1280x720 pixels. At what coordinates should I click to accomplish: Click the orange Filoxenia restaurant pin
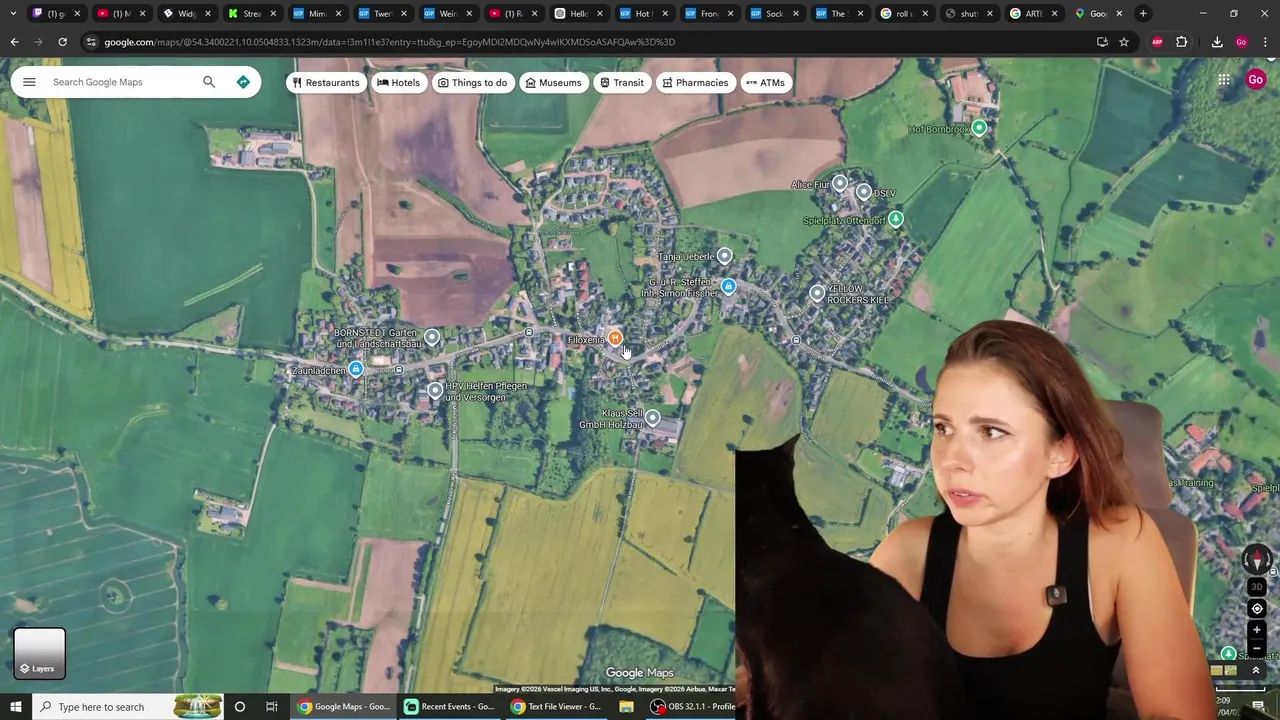(615, 339)
